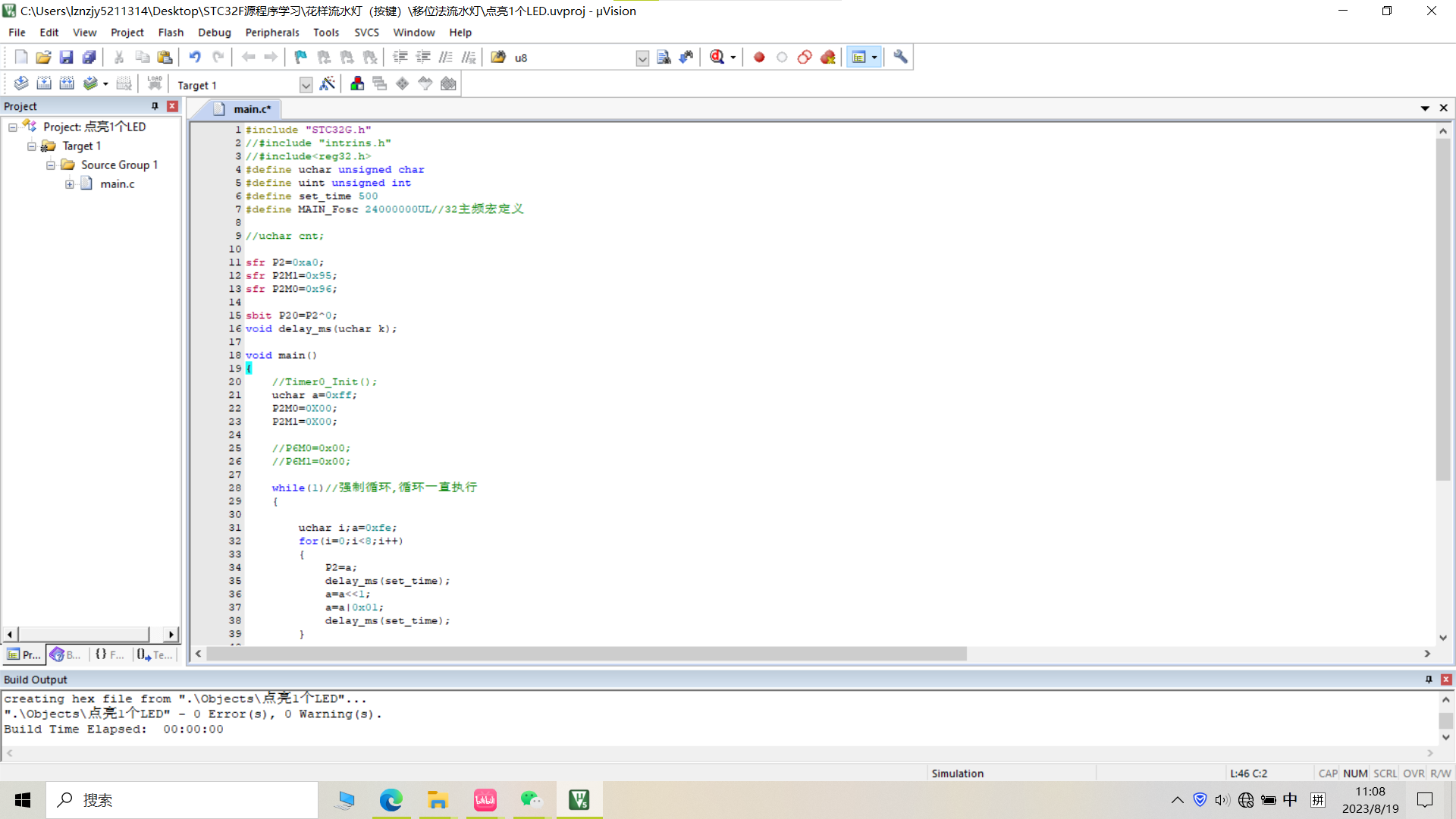Screen dimensions: 1456x819
Task: Click the editor horizontal scrollbar thumb
Action: (x=586, y=654)
